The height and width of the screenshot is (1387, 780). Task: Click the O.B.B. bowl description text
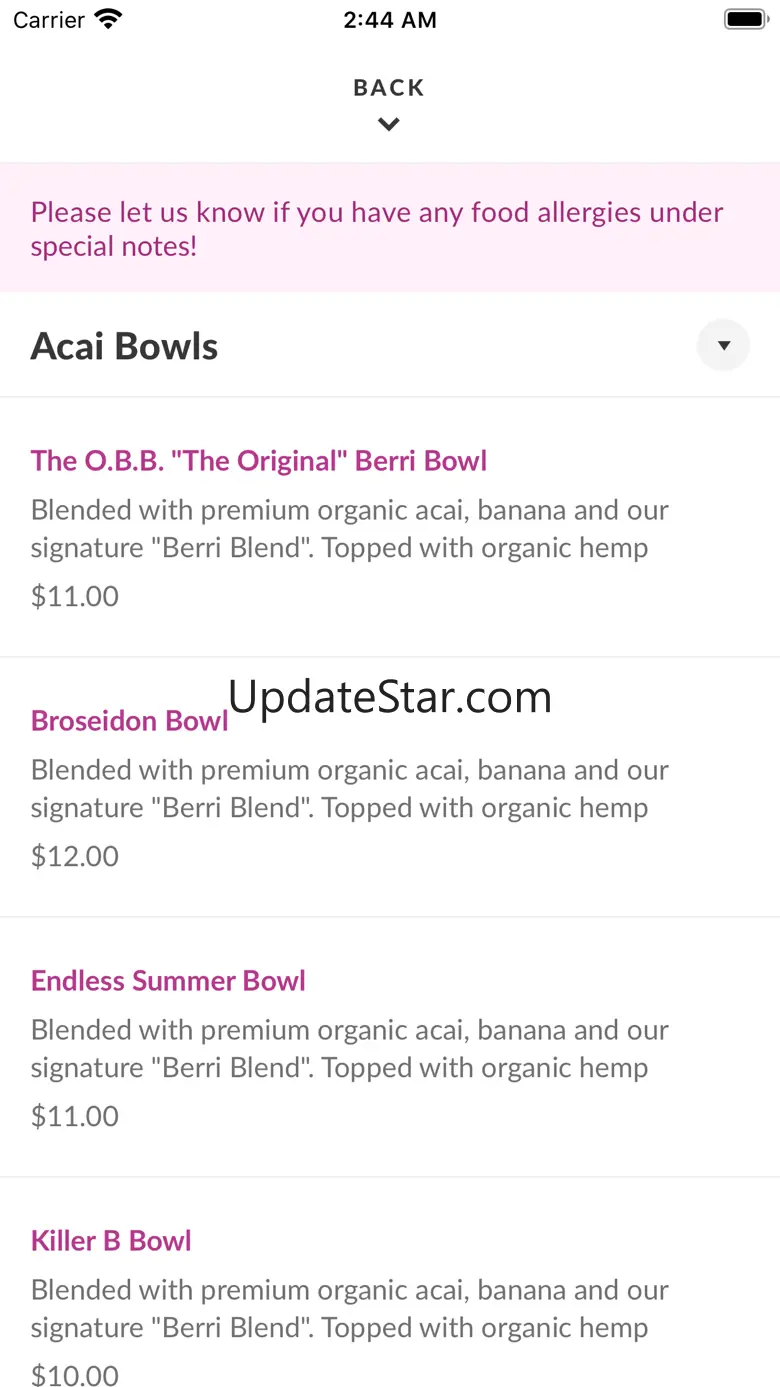349,528
